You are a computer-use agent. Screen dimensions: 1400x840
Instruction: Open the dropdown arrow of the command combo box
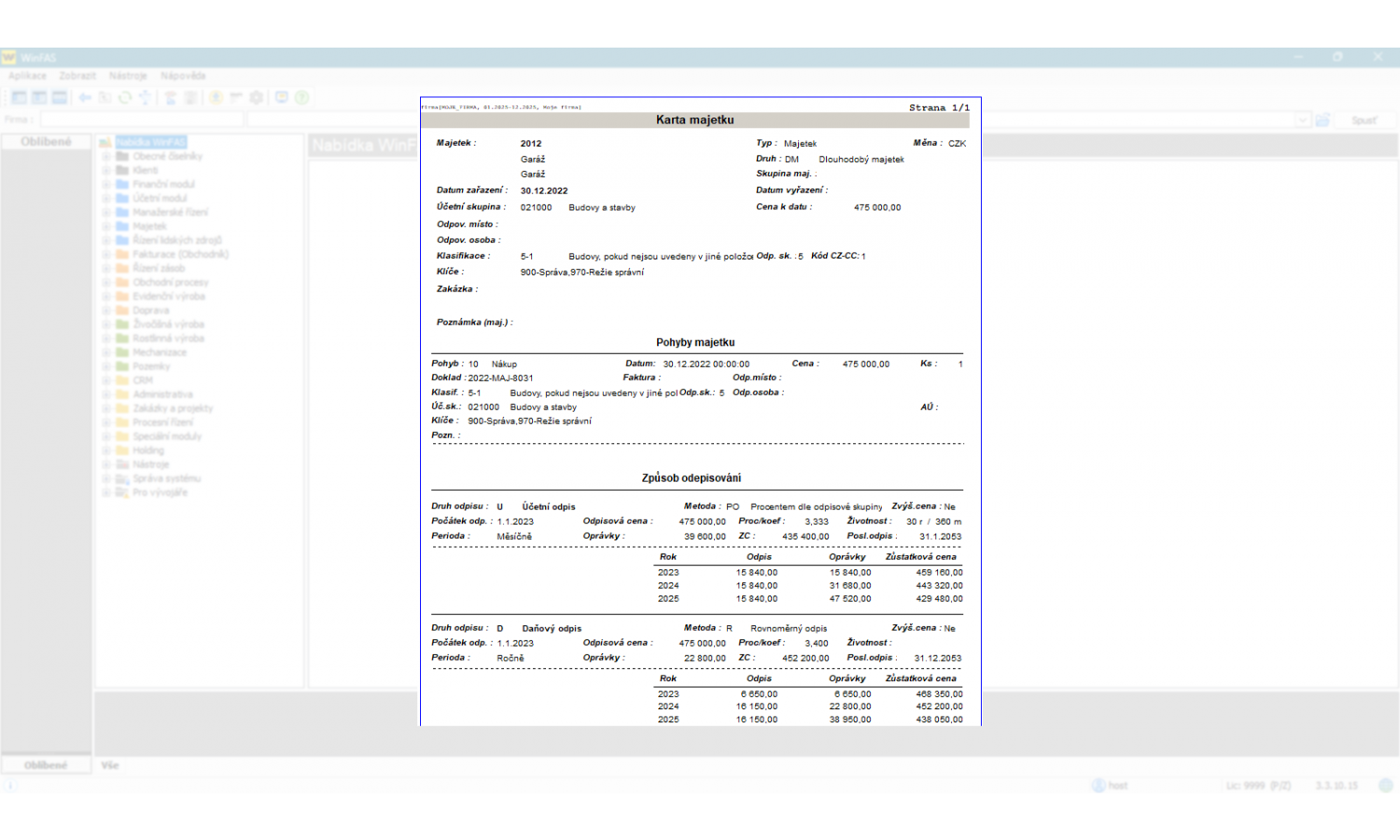point(1303,119)
